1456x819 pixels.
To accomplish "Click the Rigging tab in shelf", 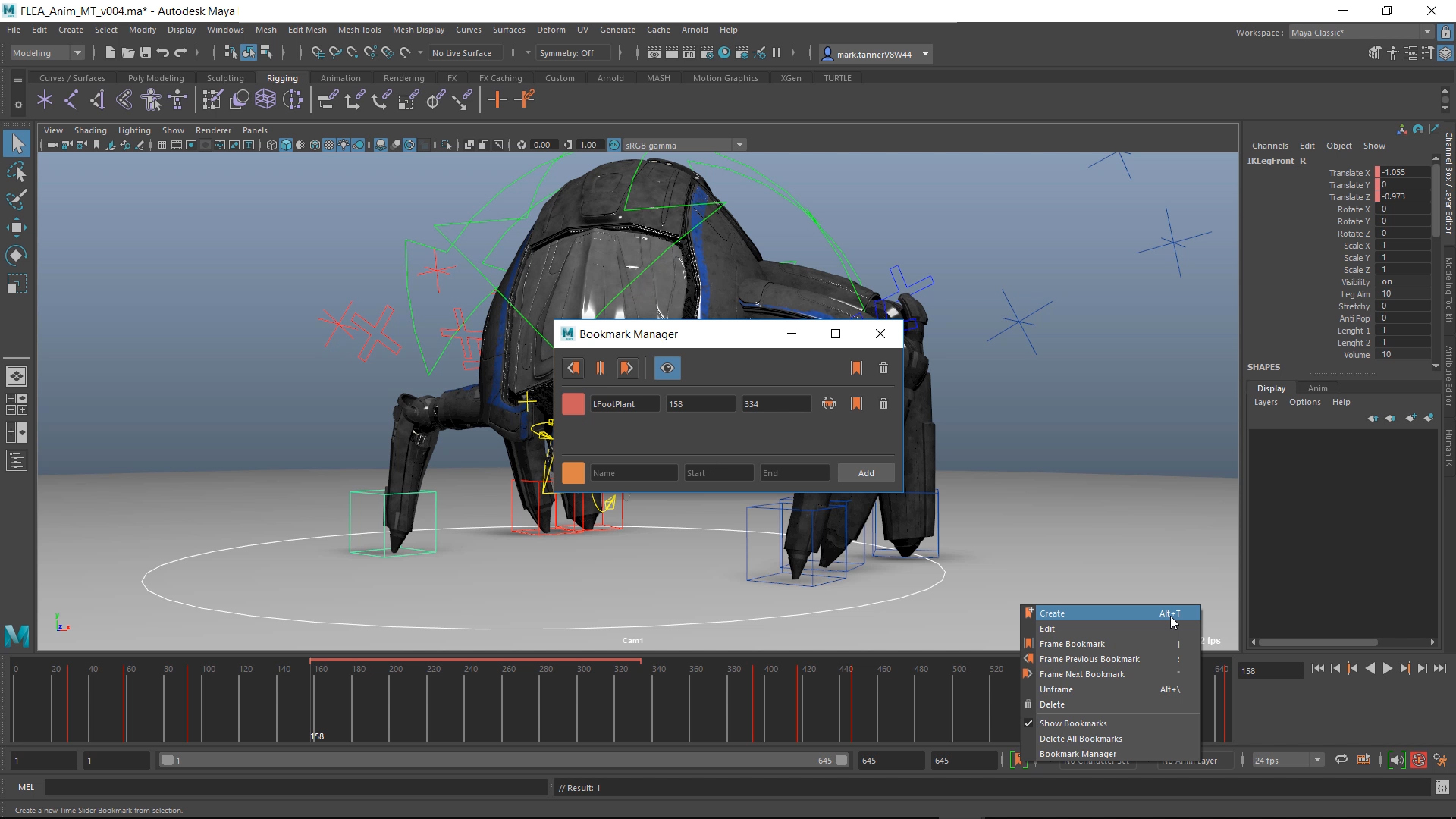I will pyautogui.click(x=280, y=77).
